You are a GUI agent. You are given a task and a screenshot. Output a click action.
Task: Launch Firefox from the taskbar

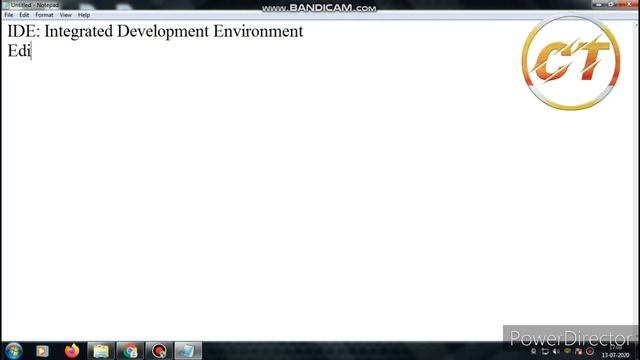pos(72,351)
